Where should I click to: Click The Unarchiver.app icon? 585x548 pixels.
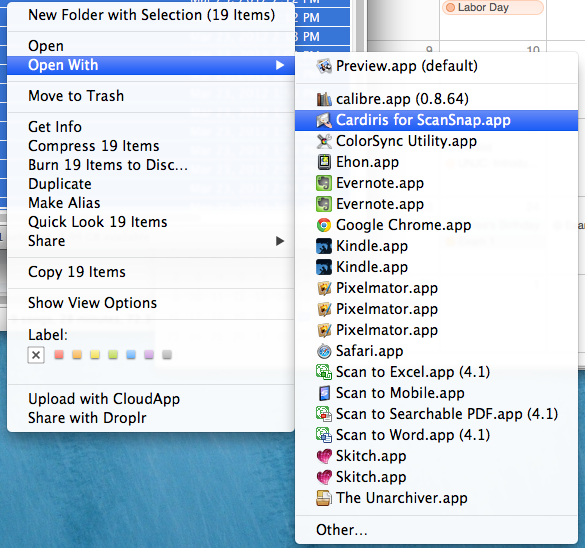point(324,498)
